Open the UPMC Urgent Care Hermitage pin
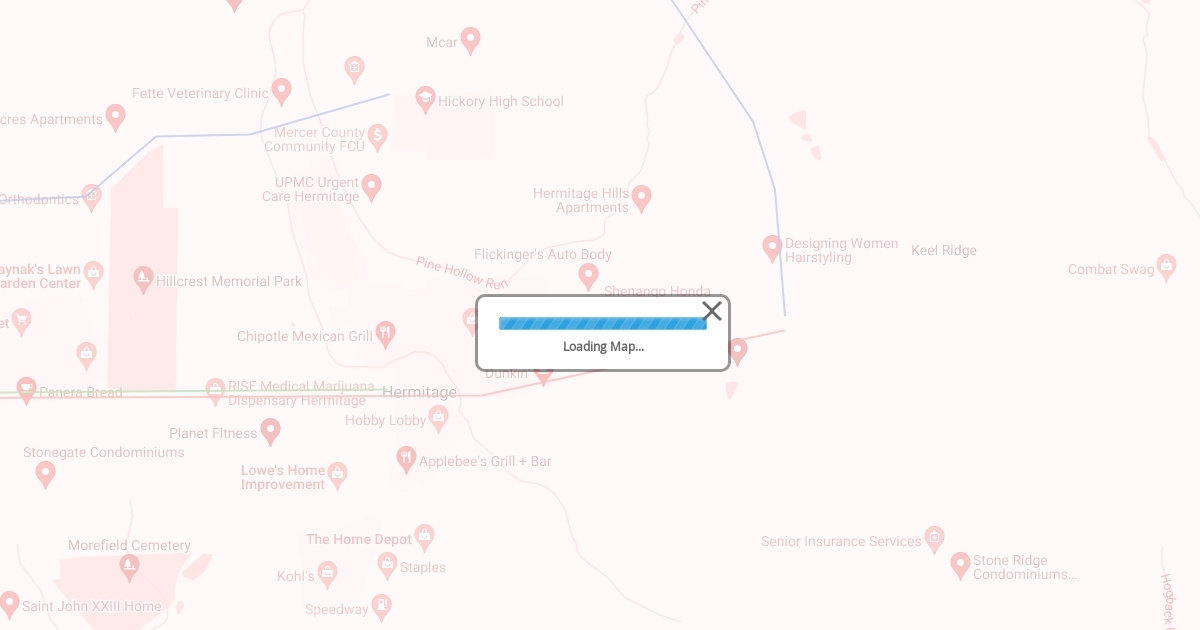This screenshot has width=1200, height=630. point(371,187)
